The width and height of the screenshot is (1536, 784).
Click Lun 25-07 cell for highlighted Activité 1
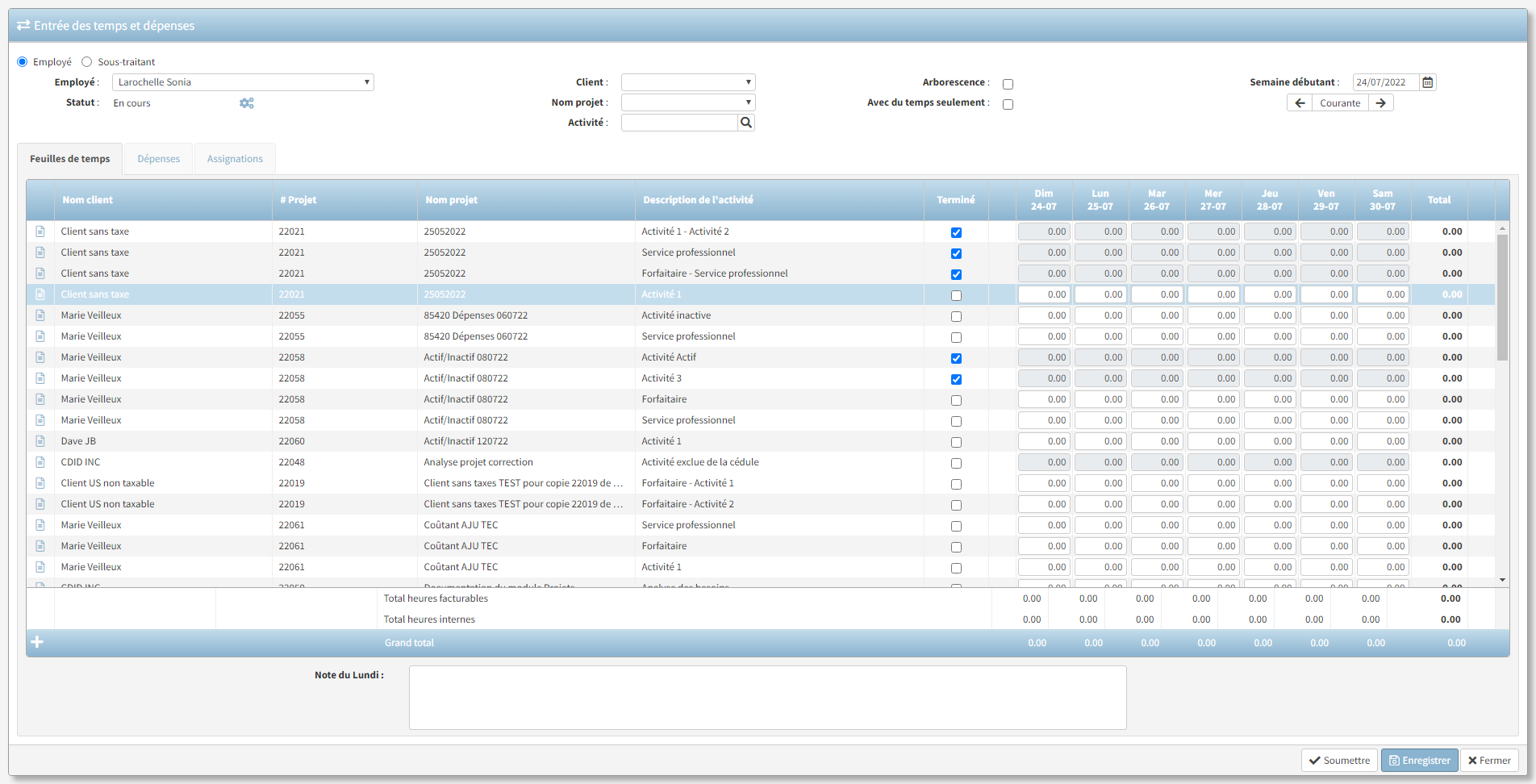1100,294
